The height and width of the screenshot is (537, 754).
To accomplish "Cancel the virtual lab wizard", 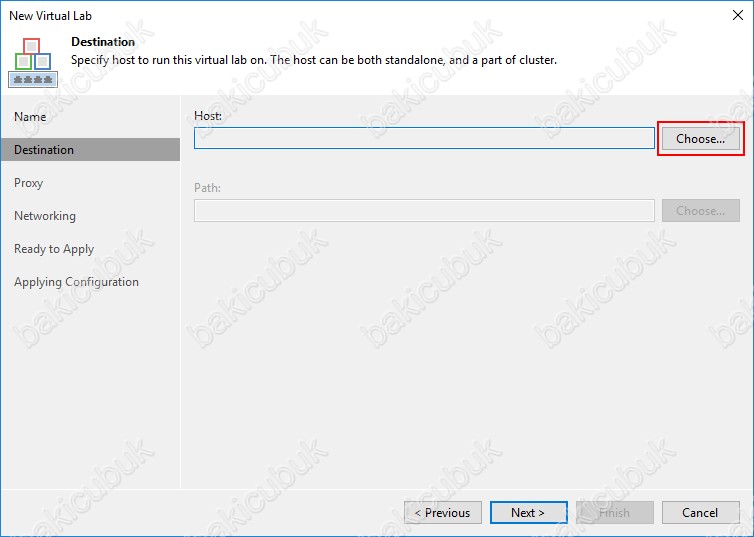I will (701, 513).
